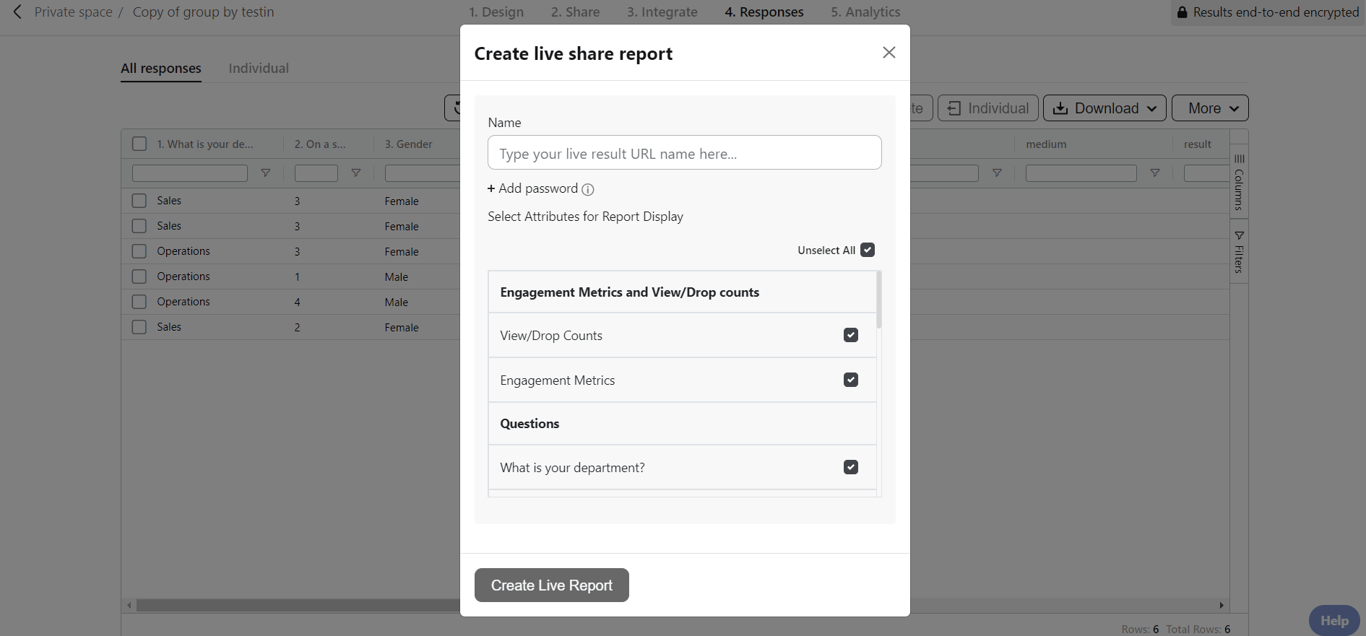This screenshot has width=1366, height=636.
Task: Click the Help chat bubble
Action: [1334, 620]
